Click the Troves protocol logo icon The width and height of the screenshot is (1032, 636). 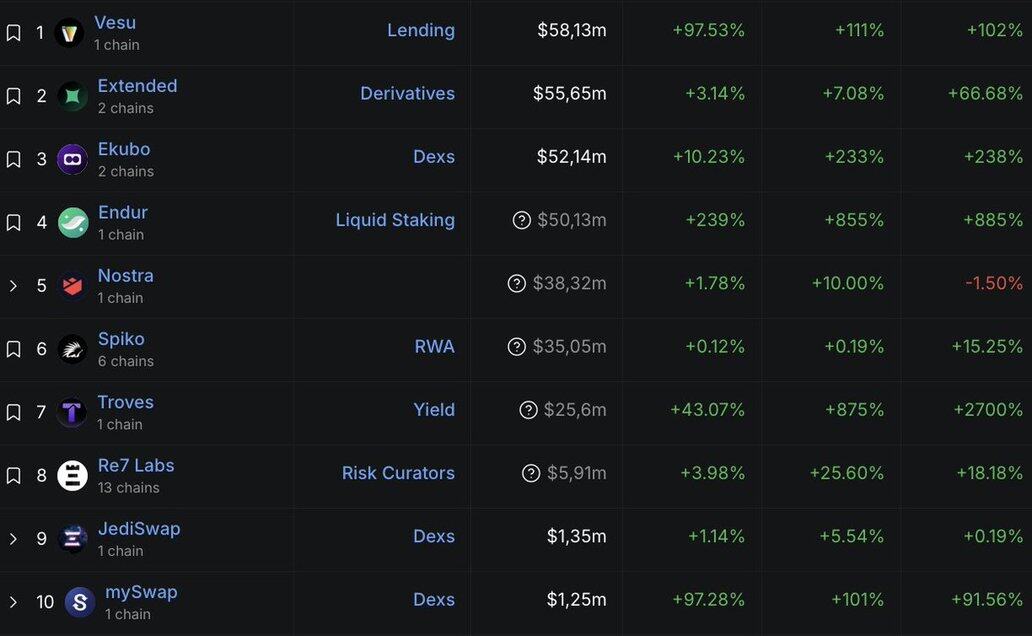tap(72, 412)
